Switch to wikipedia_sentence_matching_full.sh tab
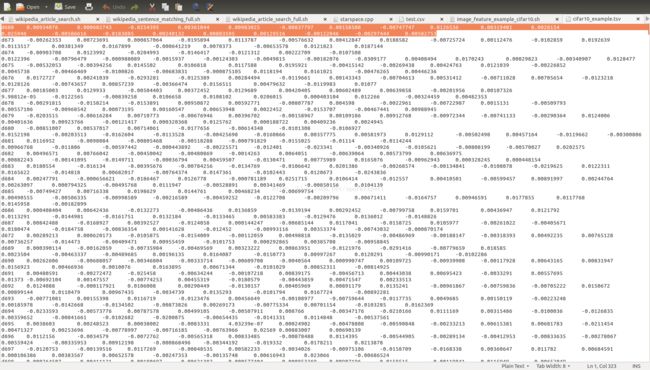This screenshot has height=370, width=650. [156, 19]
